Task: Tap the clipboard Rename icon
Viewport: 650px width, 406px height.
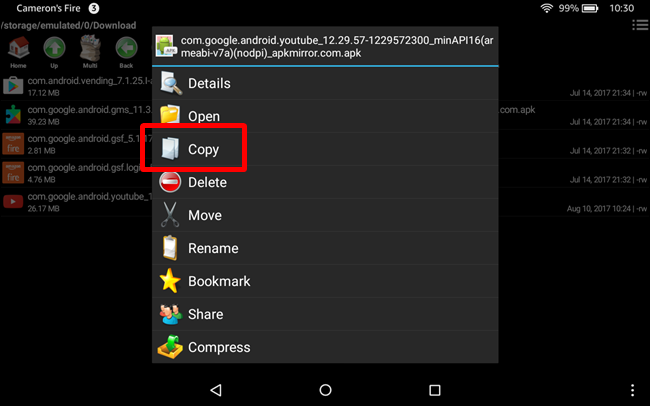Action: pyautogui.click(x=170, y=248)
